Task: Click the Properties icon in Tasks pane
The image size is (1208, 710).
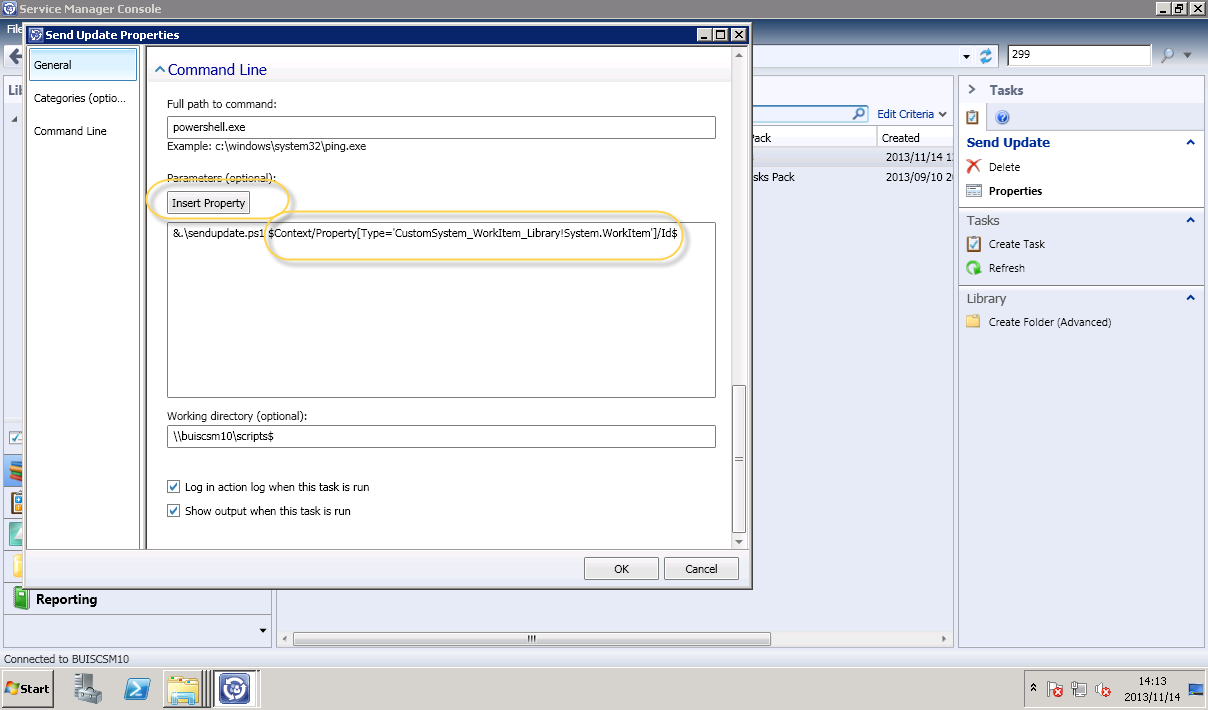Action: [x=974, y=191]
